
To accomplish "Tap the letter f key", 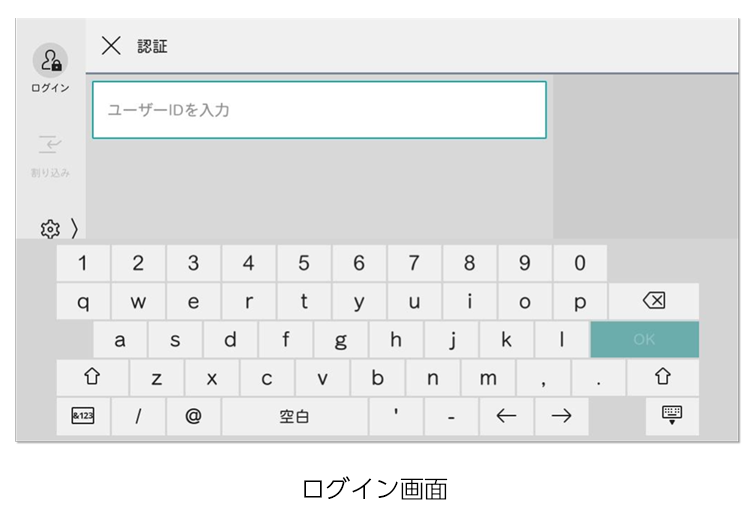I will pyautogui.click(x=286, y=339).
